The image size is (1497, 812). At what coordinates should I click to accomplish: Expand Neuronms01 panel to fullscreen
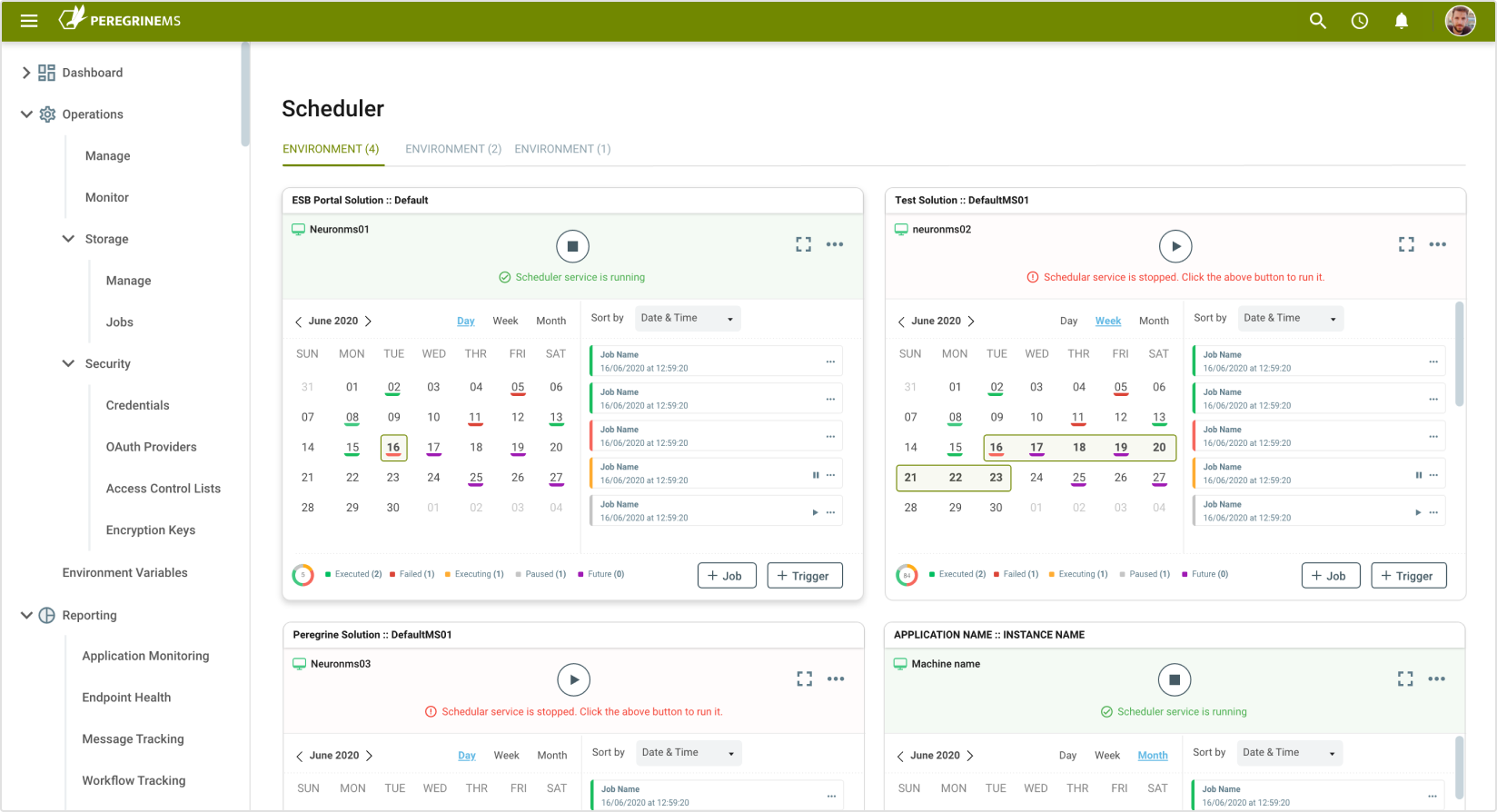pyautogui.click(x=804, y=244)
